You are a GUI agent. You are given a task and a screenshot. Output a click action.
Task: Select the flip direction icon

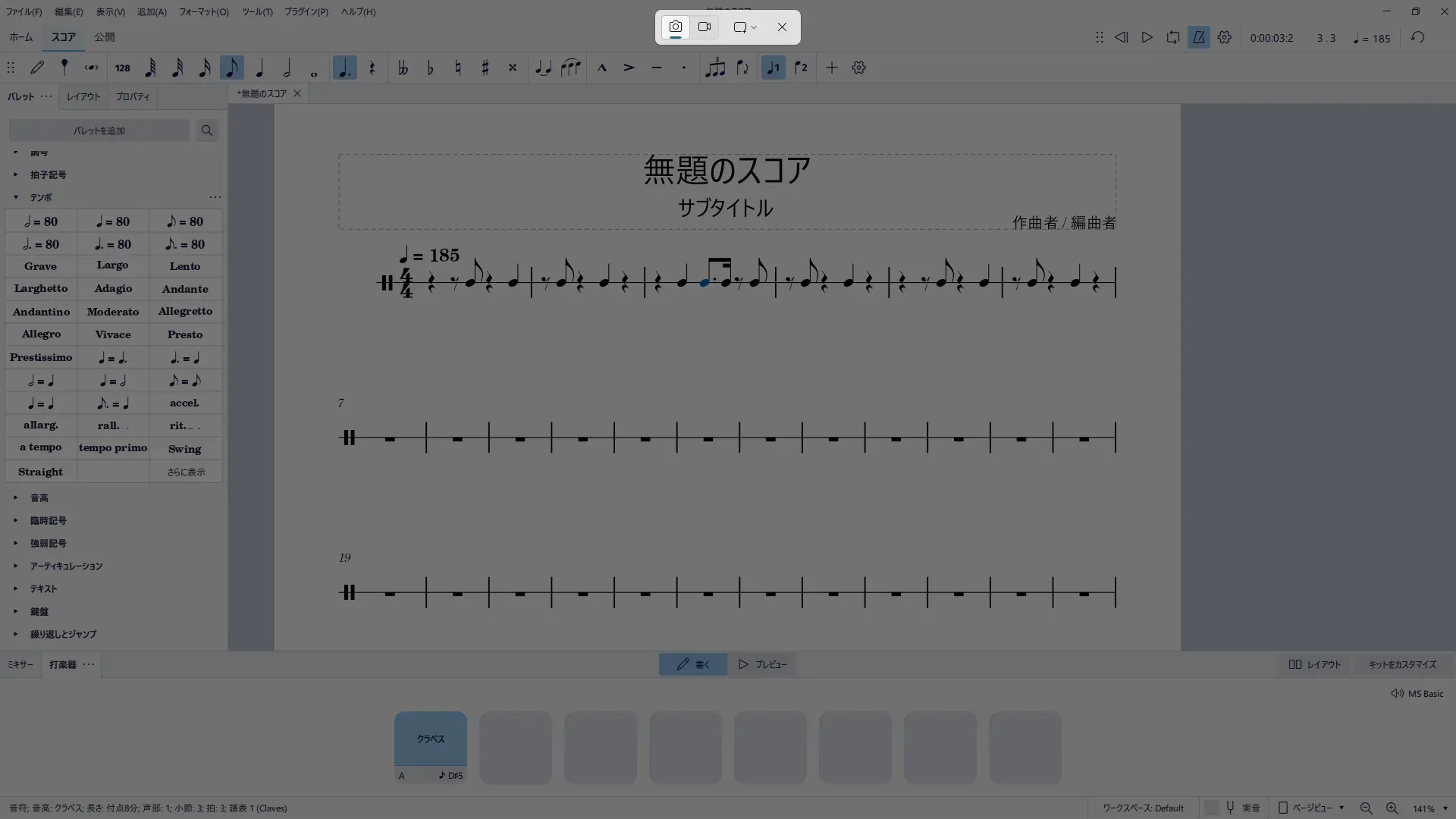click(742, 67)
